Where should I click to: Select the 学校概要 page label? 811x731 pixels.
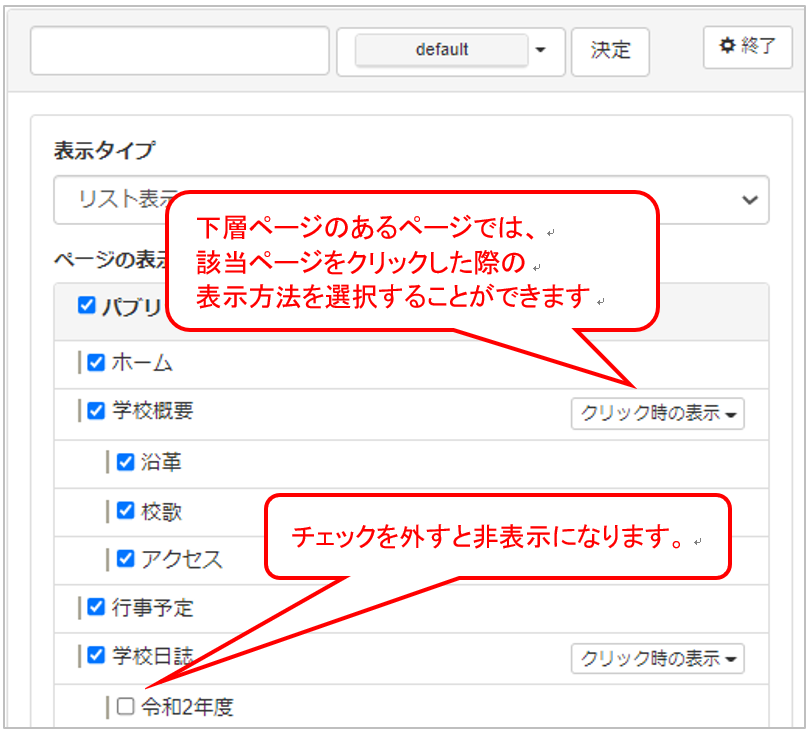pyautogui.click(x=153, y=411)
